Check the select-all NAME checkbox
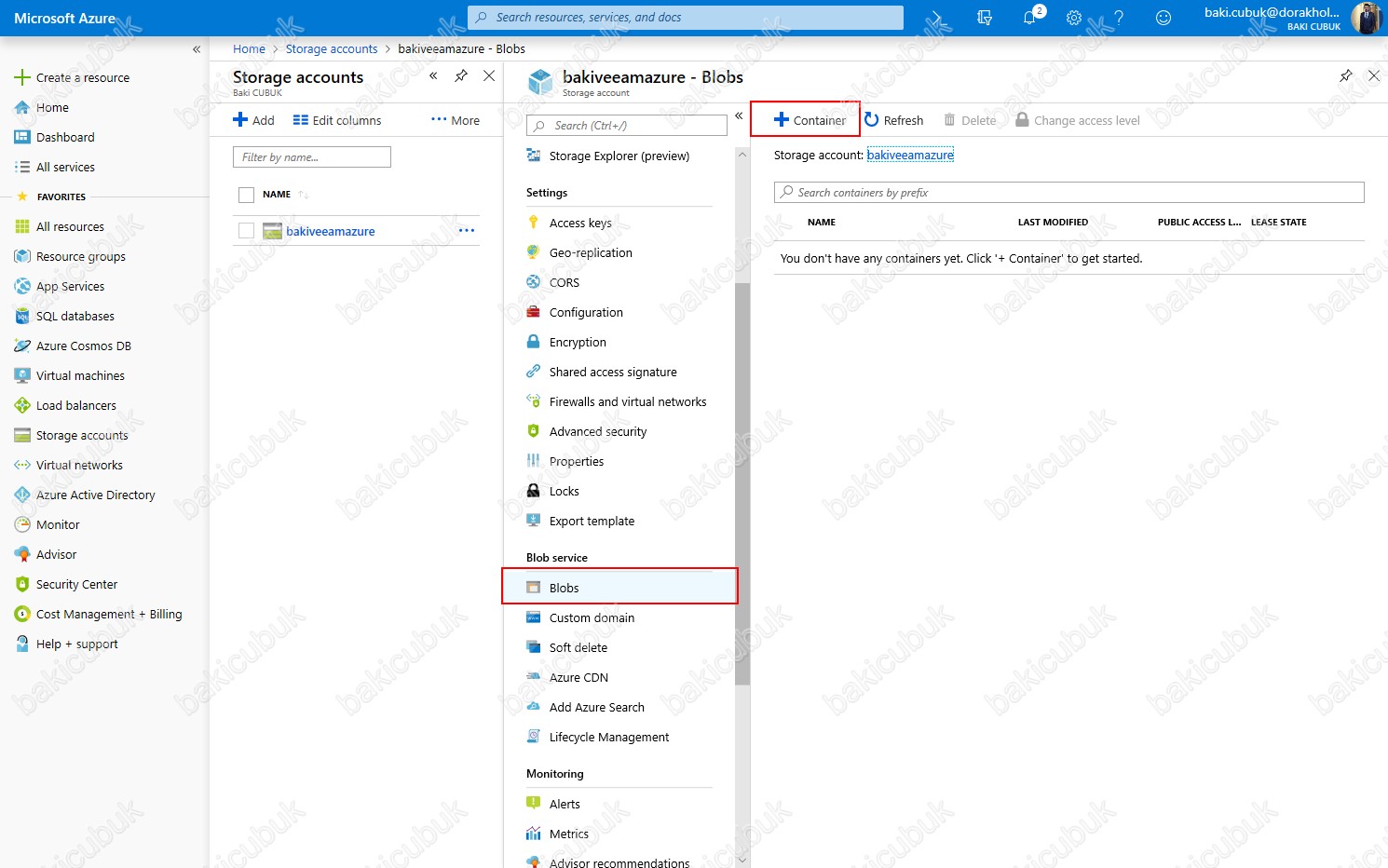The image size is (1388, 868). (x=246, y=195)
